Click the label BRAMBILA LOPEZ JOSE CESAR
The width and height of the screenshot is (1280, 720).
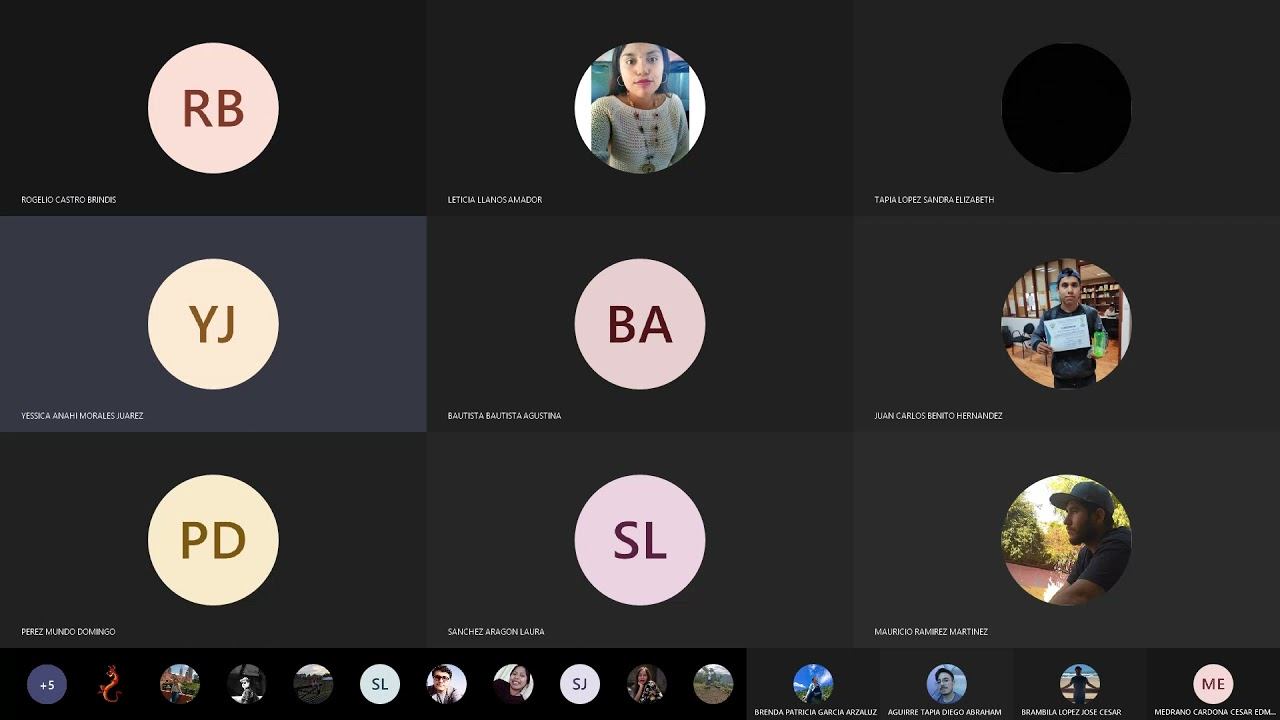coord(1071,712)
